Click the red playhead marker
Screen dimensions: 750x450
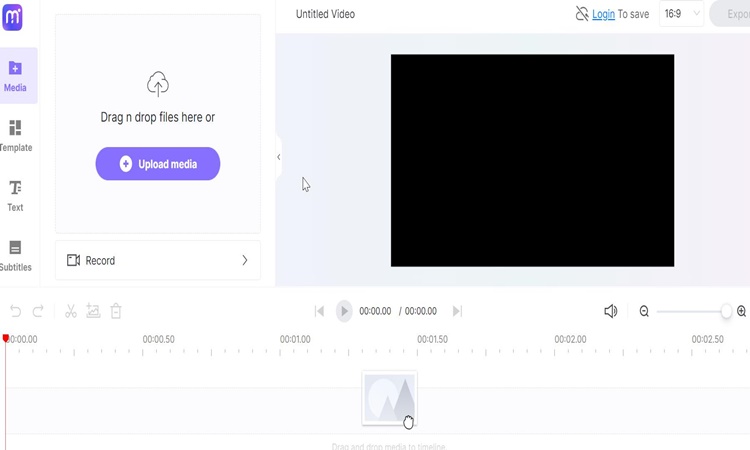point(6,339)
